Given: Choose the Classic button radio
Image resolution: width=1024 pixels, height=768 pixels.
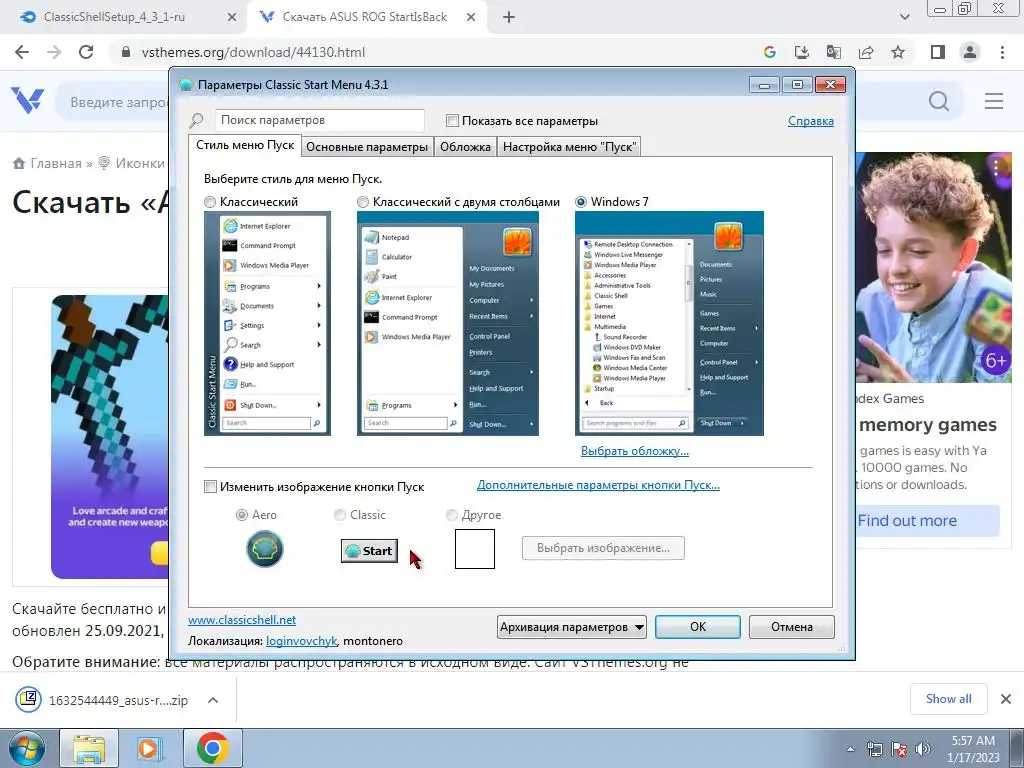Looking at the screenshot, I should [x=340, y=515].
